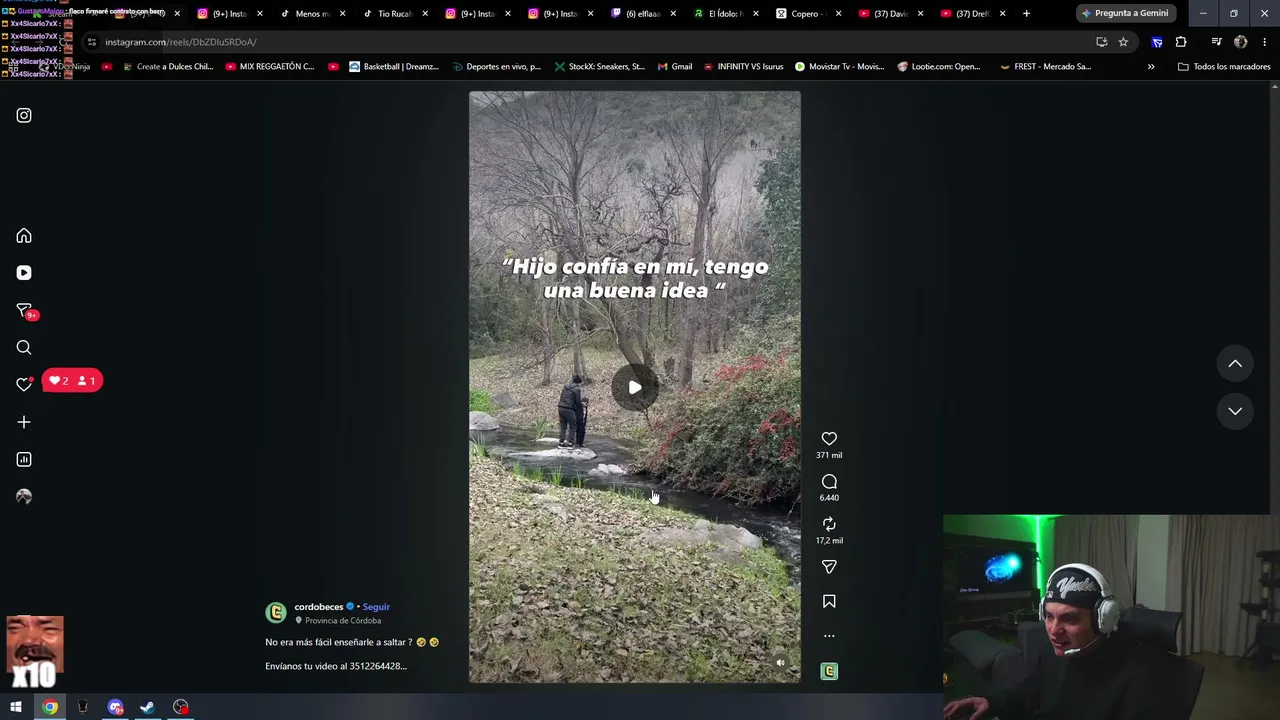Image resolution: width=1280 pixels, height=720 pixels.
Task: Switch to the 'El Ídolo' tab
Action: click(x=725, y=14)
